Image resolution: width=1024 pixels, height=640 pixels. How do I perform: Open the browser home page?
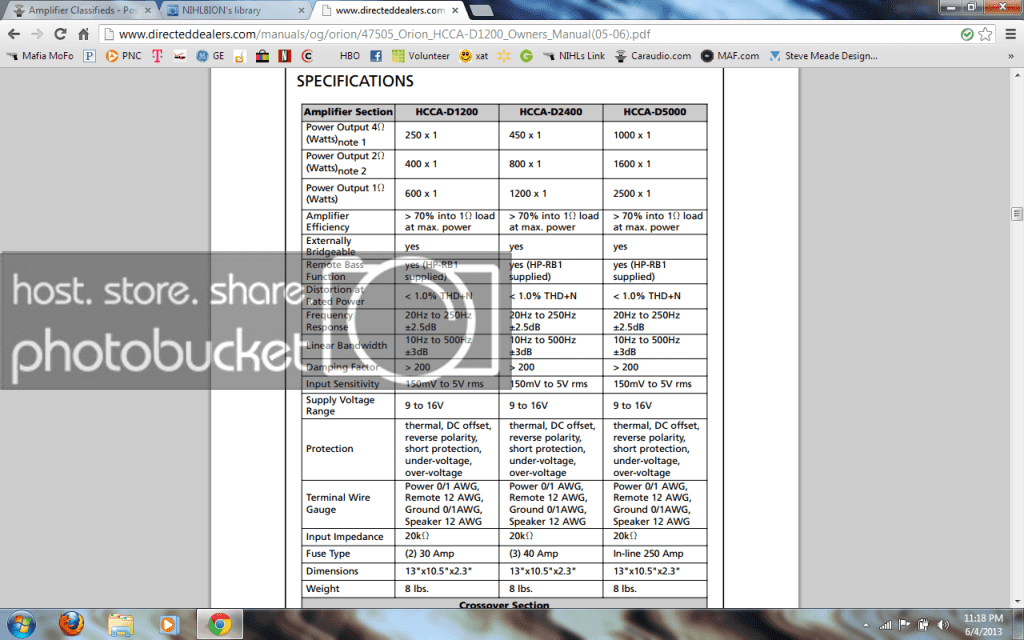point(84,34)
